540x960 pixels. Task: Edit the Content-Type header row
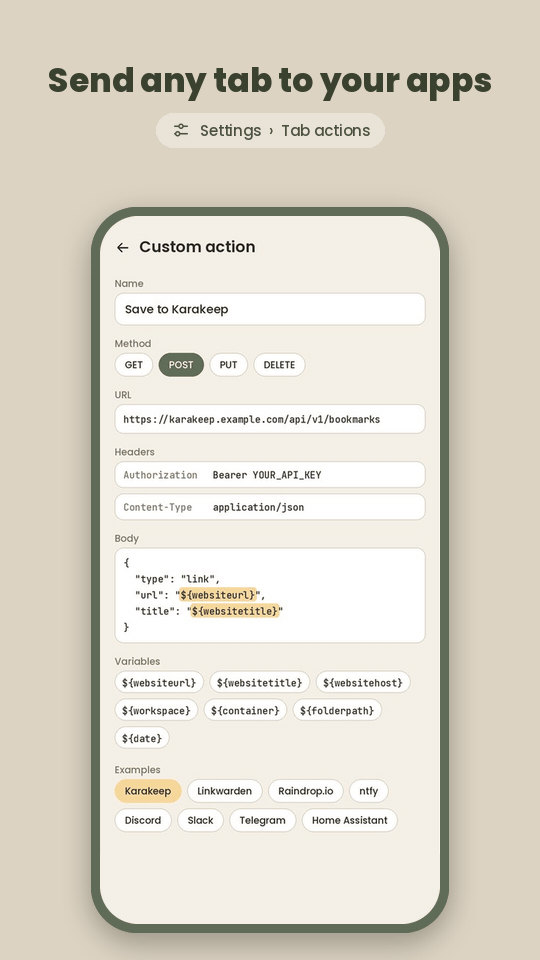pos(270,507)
